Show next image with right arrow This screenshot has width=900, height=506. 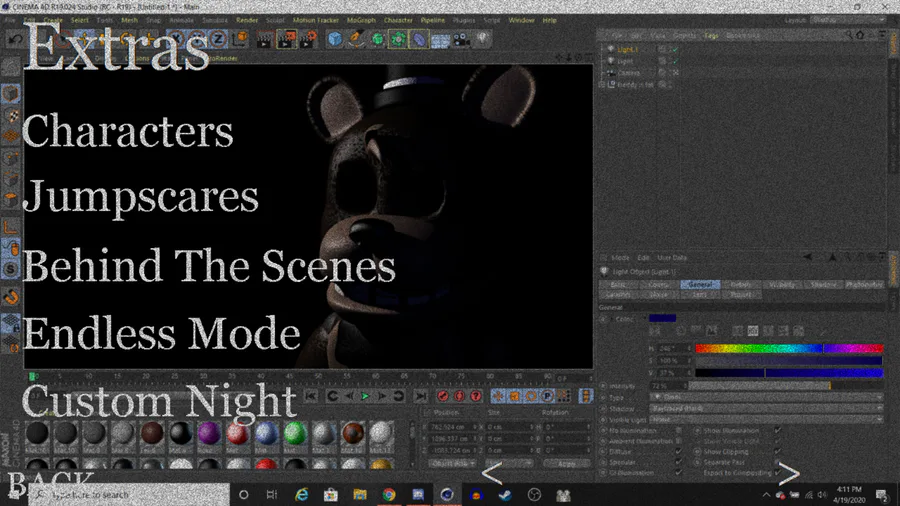789,474
